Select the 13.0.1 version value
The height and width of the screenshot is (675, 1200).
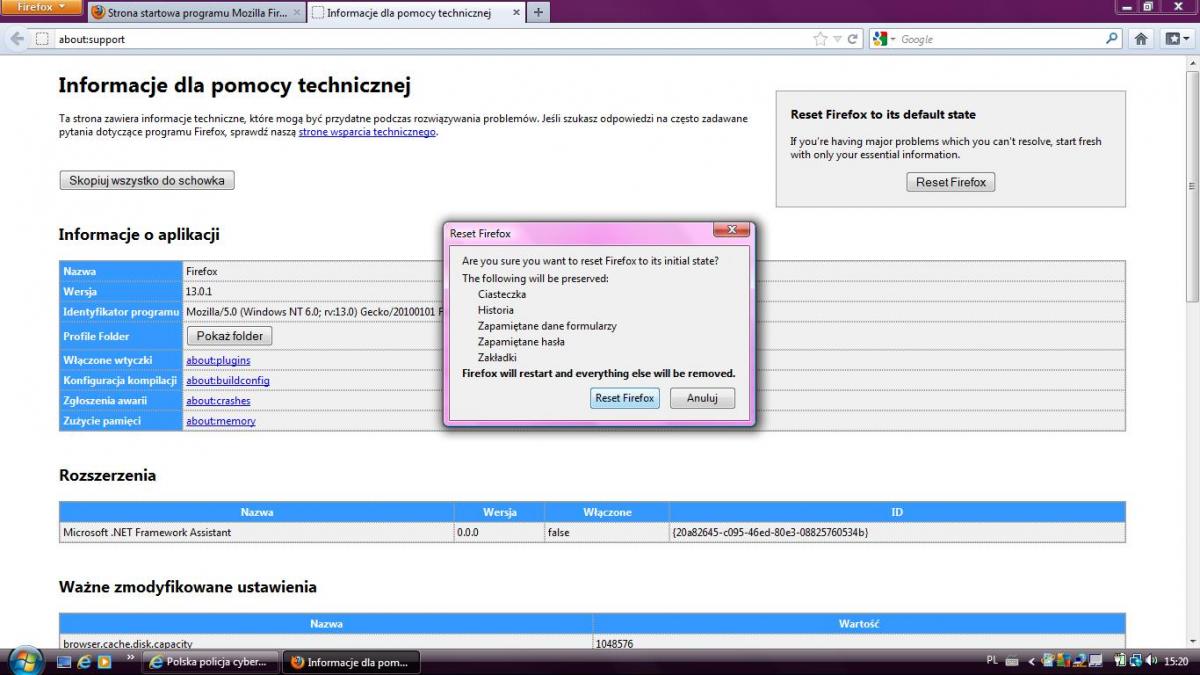pyautogui.click(x=198, y=291)
